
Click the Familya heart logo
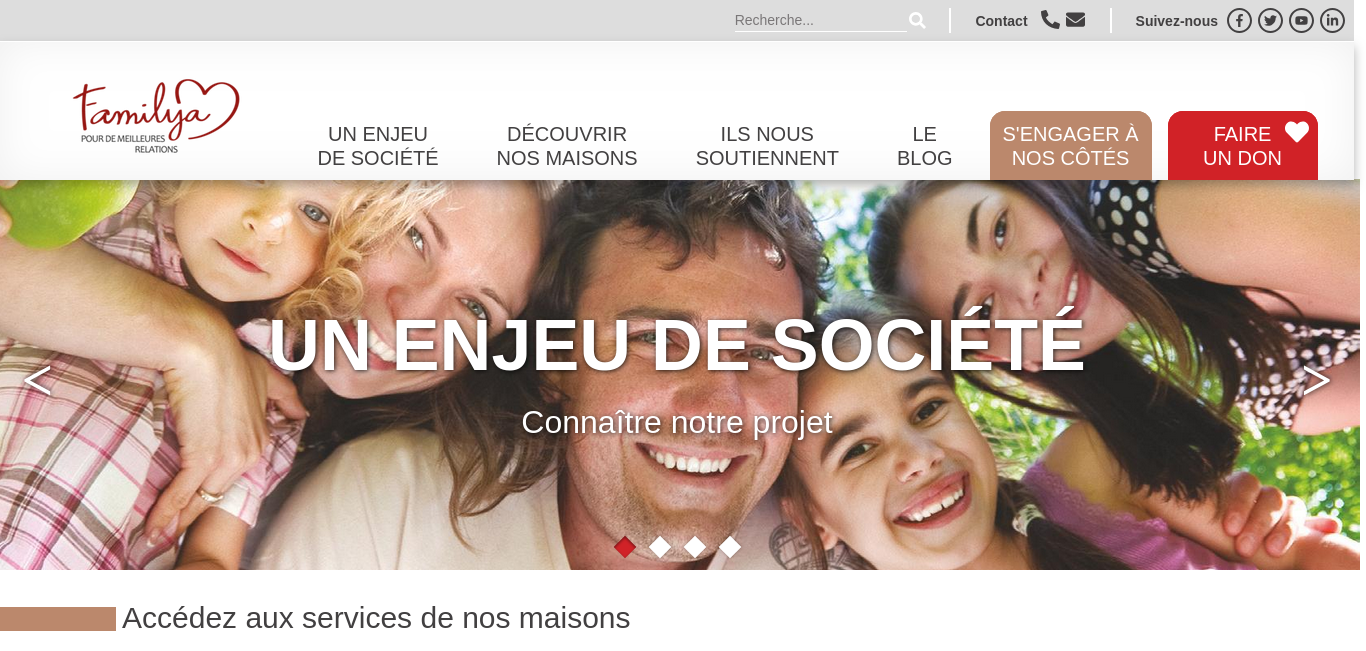click(x=156, y=115)
